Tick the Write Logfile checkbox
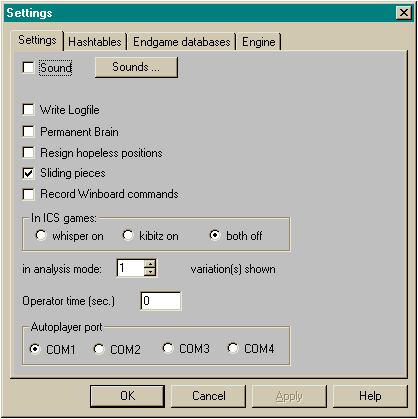 [28, 110]
